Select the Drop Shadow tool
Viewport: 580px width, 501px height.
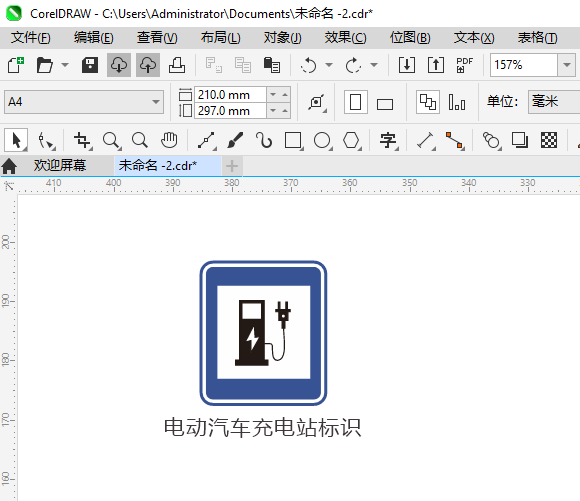pos(520,141)
